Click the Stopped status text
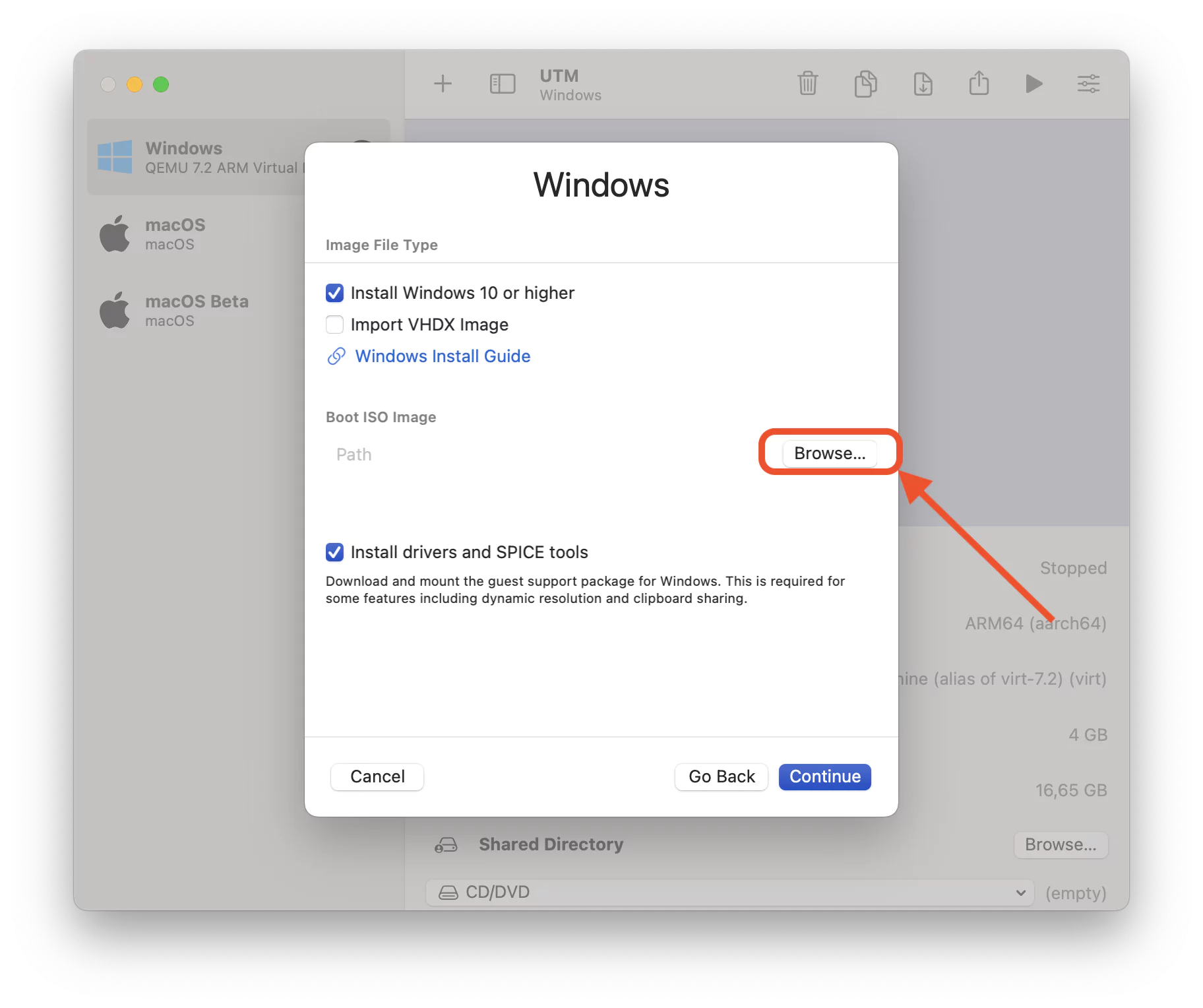Image resolution: width=1203 pixels, height=1008 pixels. tap(1073, 568)
